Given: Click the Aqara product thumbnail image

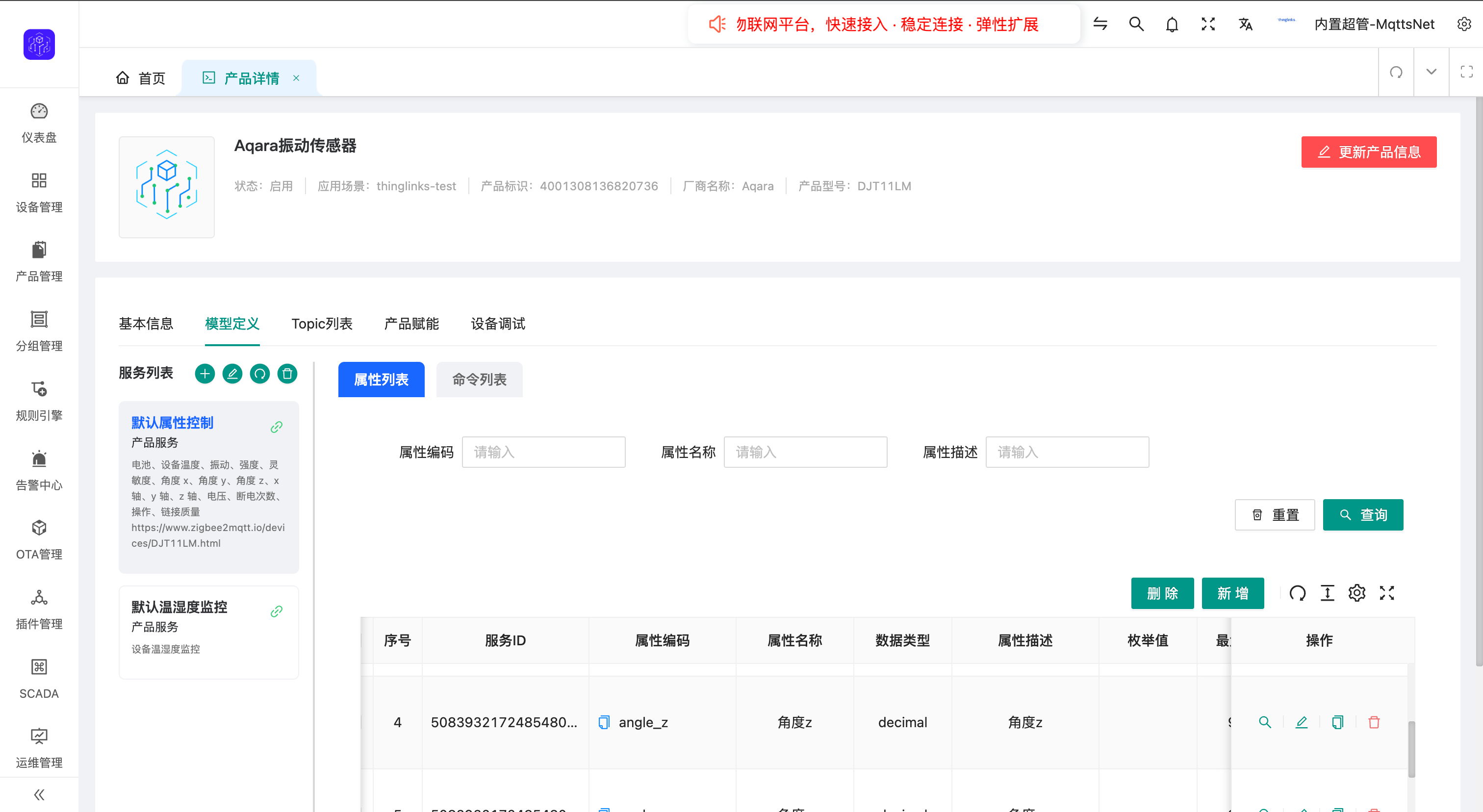Looking at the screenshot, I should [166, 187].
